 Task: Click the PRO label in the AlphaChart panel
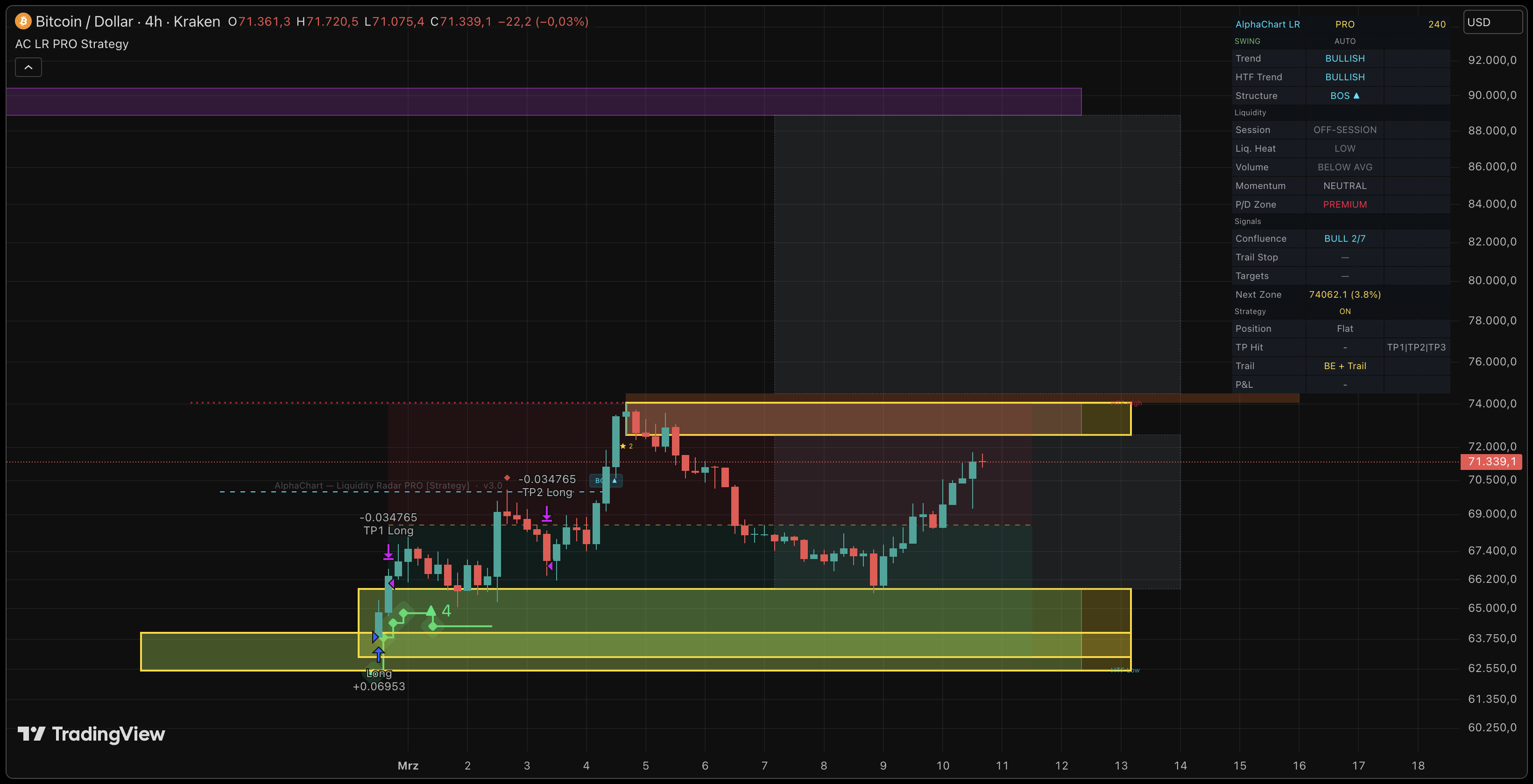pos(1344,24)
